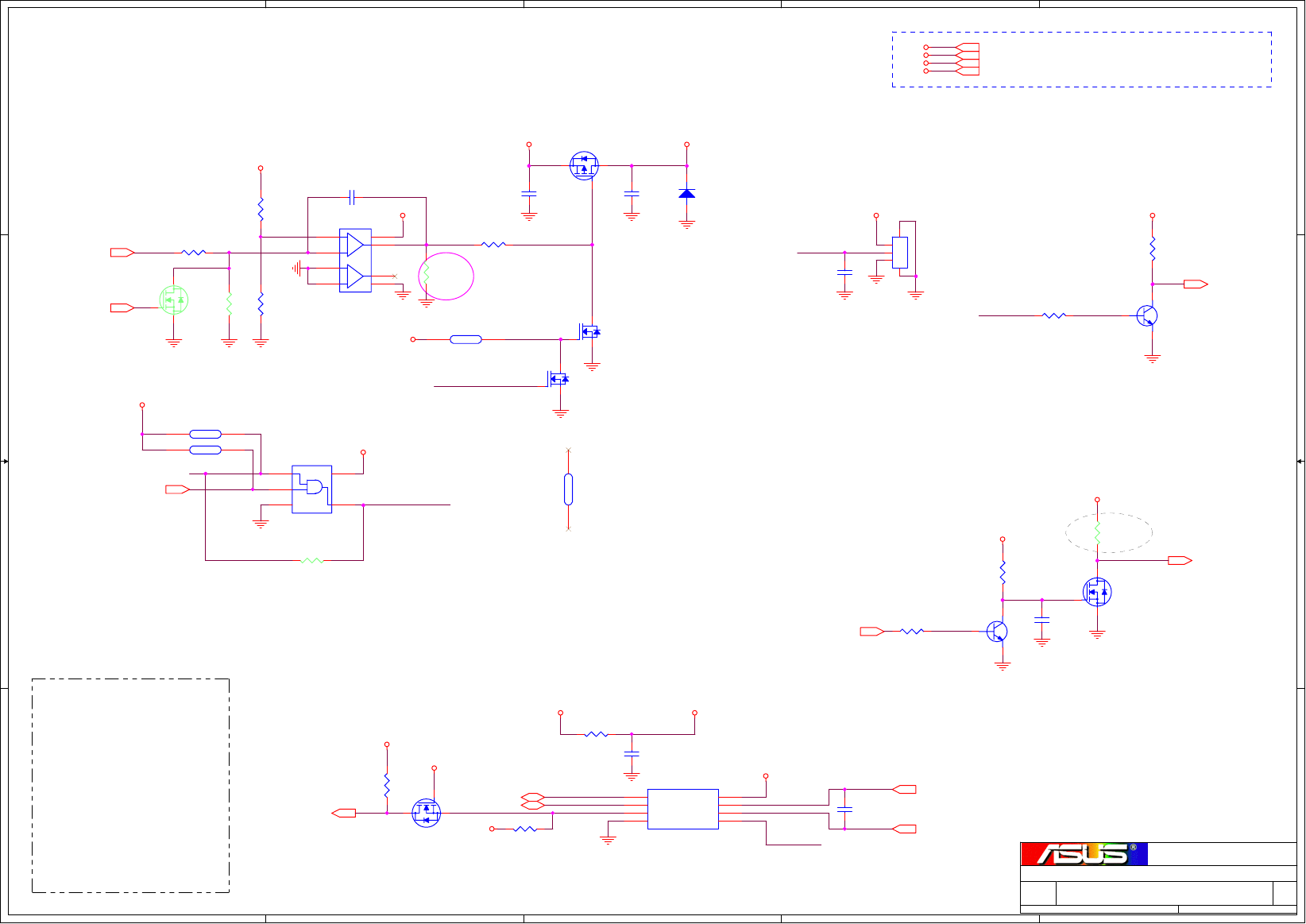1306x924 pixels.
Task: Select the red output port at the blue-wire NPN collector
Action: (1196, 284)
